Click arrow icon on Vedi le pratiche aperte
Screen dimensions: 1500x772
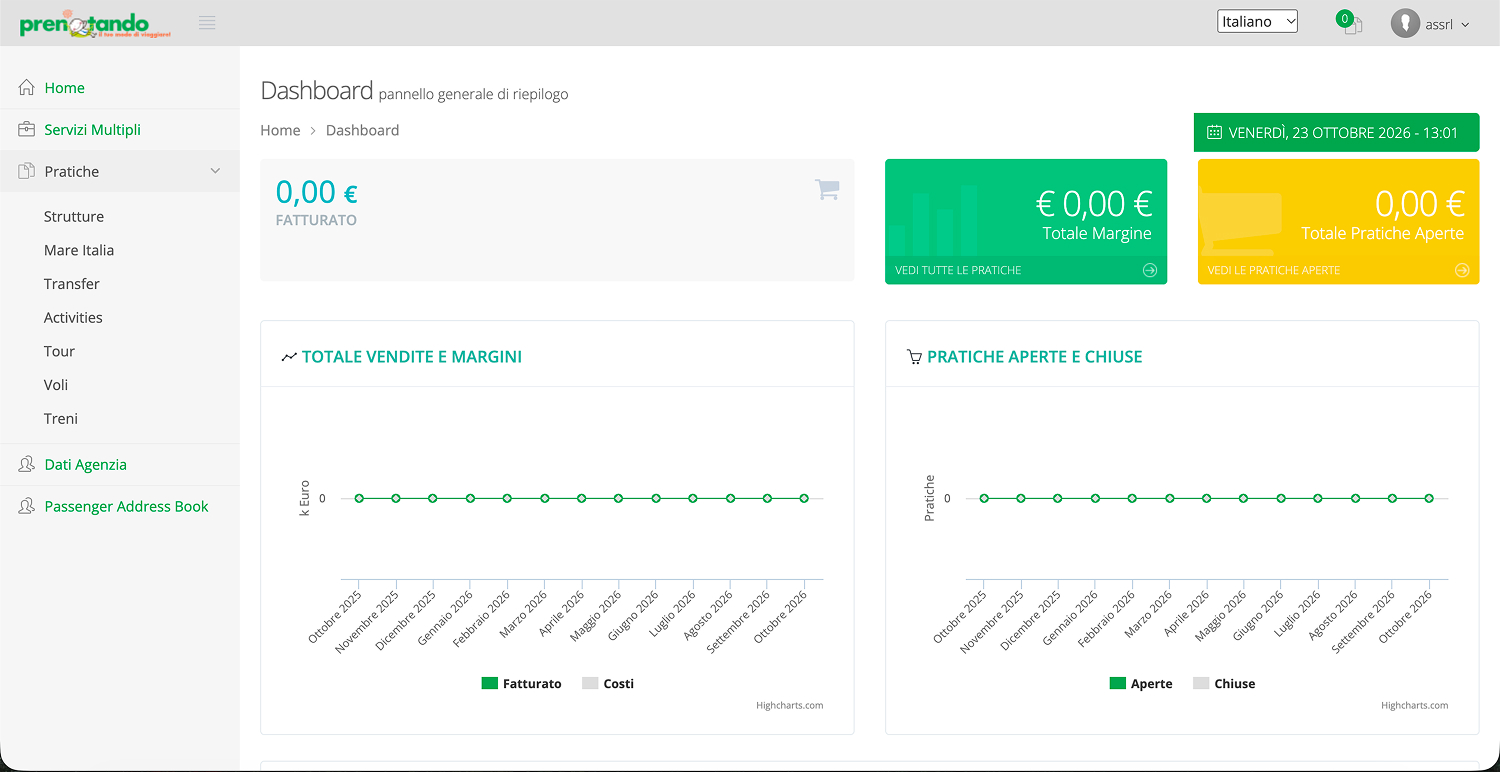point(1462,270)
